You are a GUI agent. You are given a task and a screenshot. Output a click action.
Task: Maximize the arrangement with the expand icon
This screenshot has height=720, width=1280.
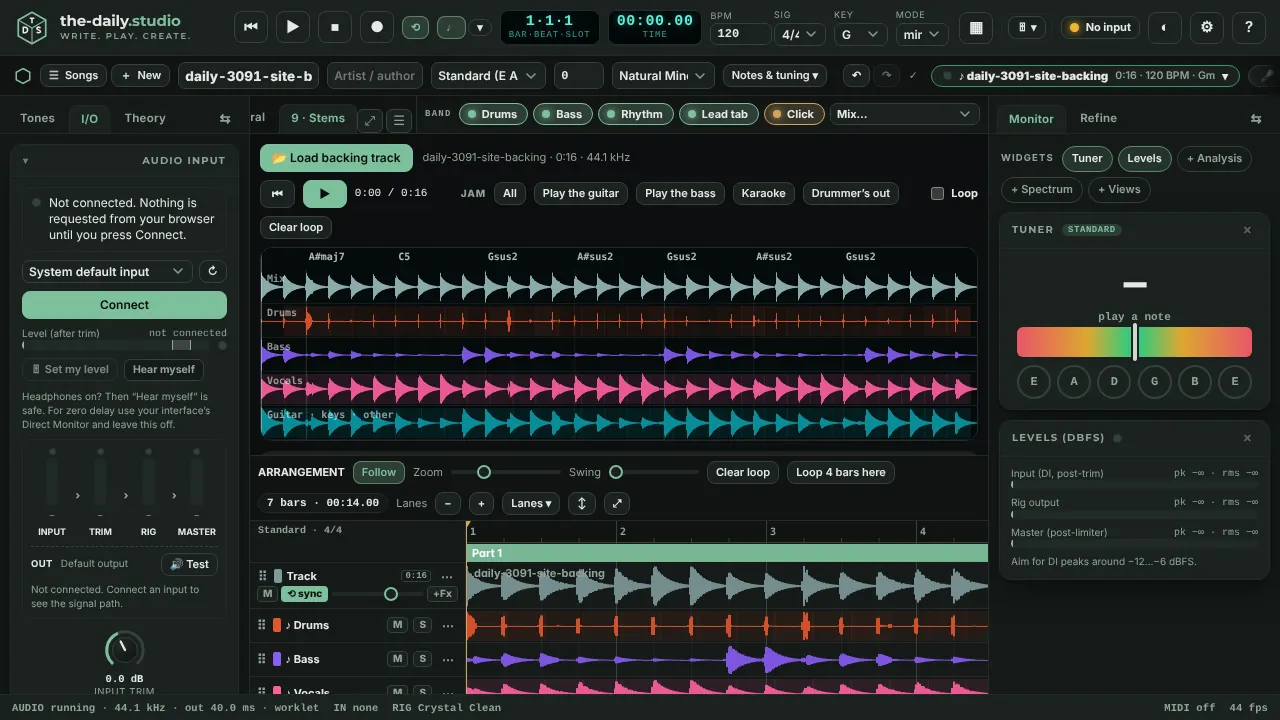pos(617,504)
